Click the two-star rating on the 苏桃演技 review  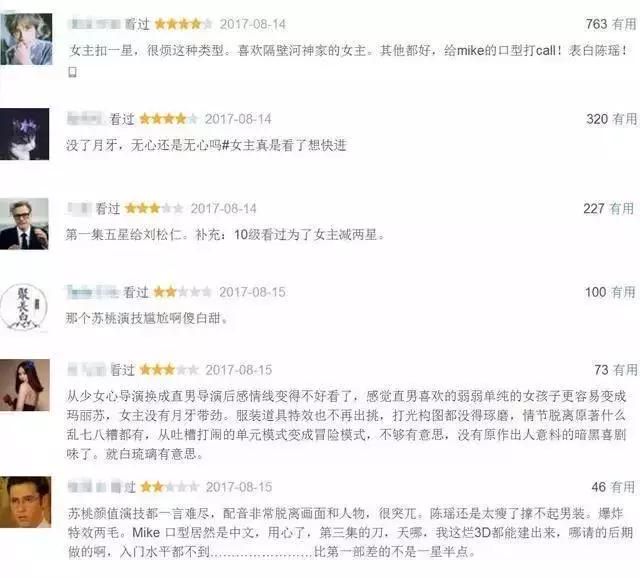click(x=182, y=292)
